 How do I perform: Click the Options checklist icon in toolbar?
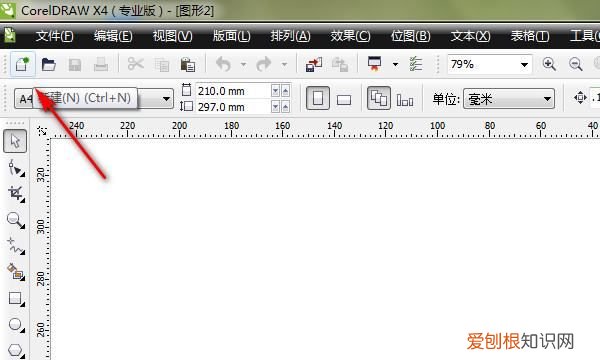click(x=416, y=64)
